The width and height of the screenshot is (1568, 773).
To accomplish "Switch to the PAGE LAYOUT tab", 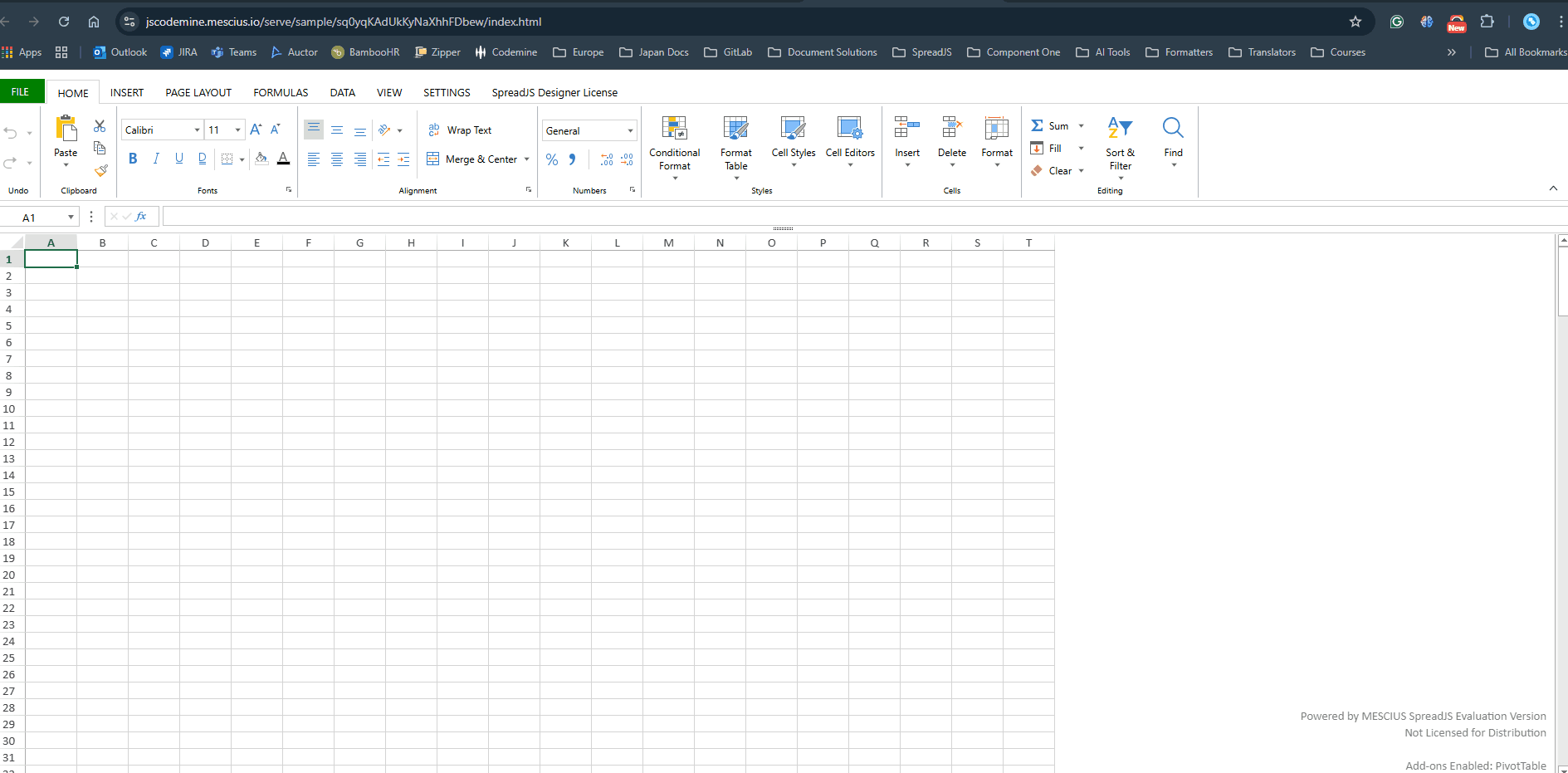I will (x=198, y=93).
